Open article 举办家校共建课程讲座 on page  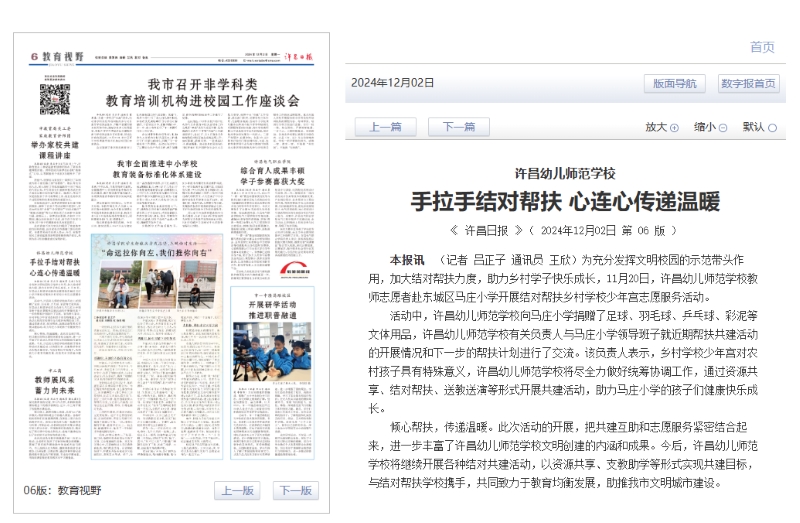pyautogui.click(x=54, y=144)
